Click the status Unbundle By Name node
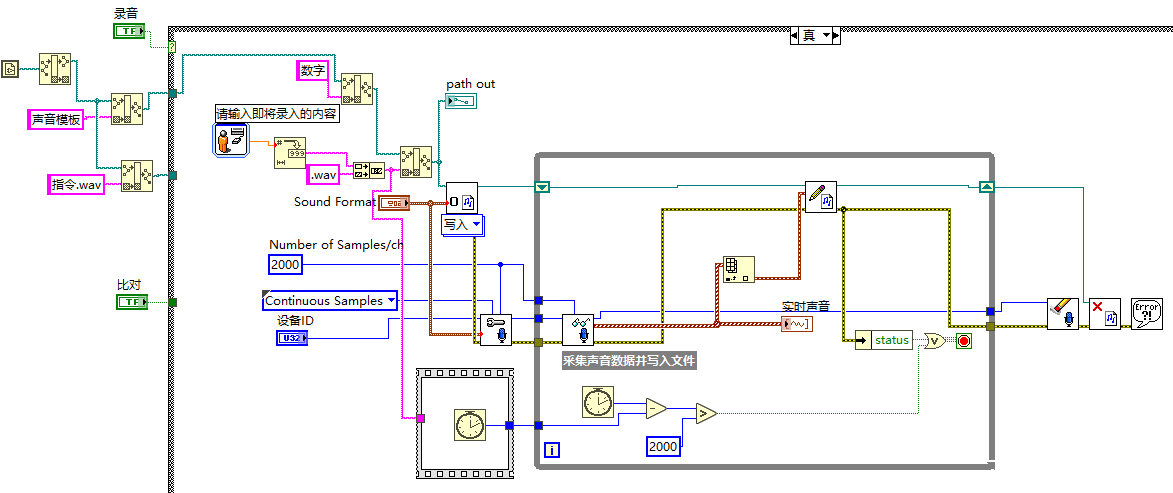Image resolution: width=1173 pixels, height=493 pixels. coord(883,340)
